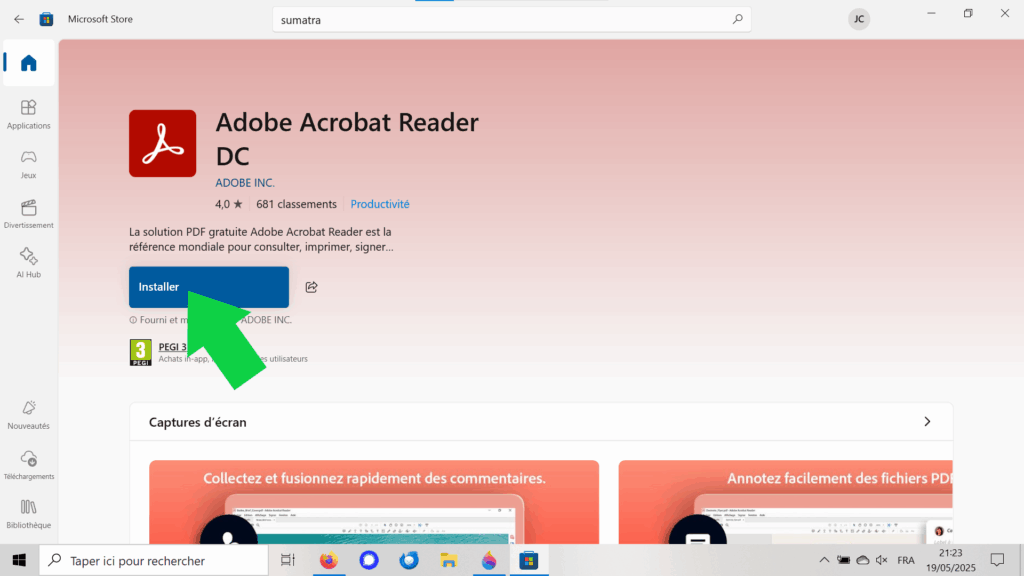Open the ADOBE INC. publisher link
Screen dimensions: 1024x576
pos(245,183)
